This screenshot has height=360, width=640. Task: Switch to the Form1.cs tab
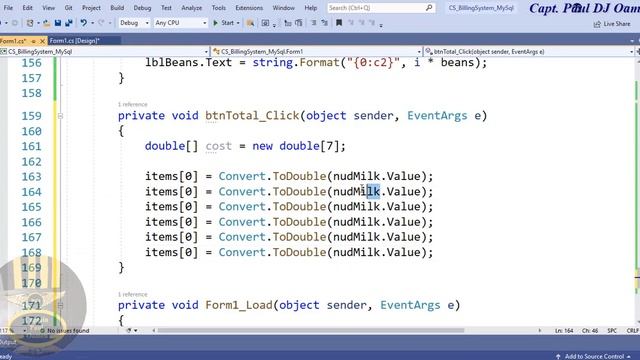[x=13, y=41]
